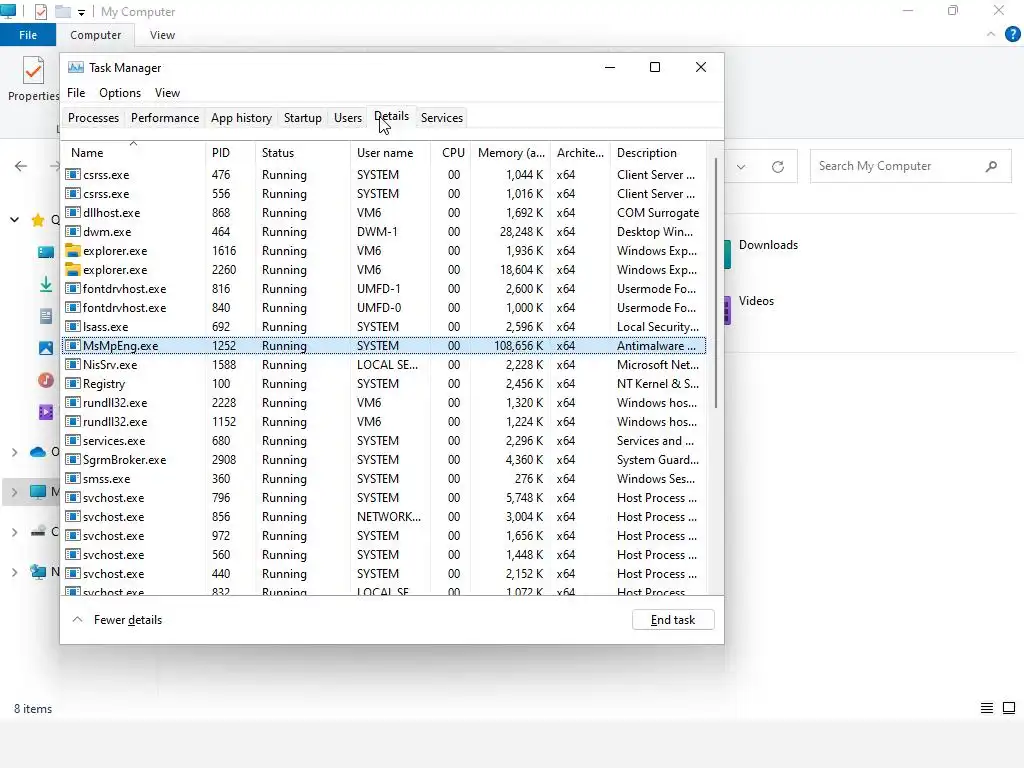The height and width of the screenshot is (768, 1024).
Task: Open the Computer ribbon tab
Action: click(95, 35)
